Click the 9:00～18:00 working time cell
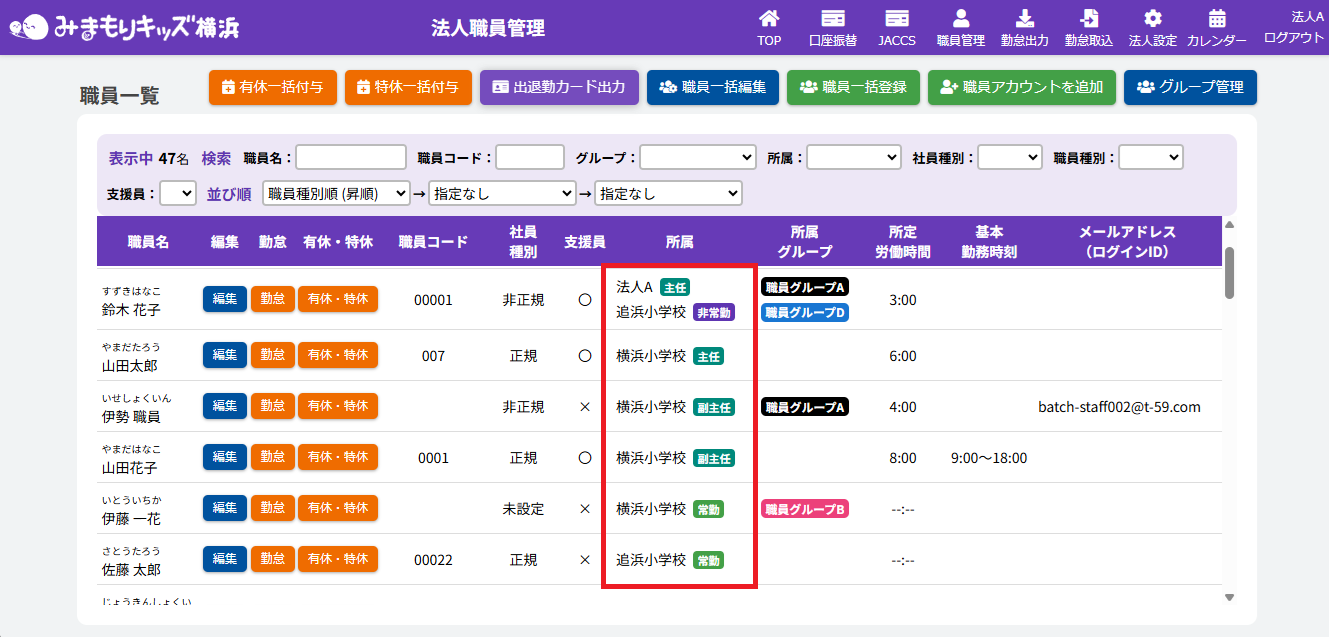Screen dimensions: 1329x637 coord(989,458)
